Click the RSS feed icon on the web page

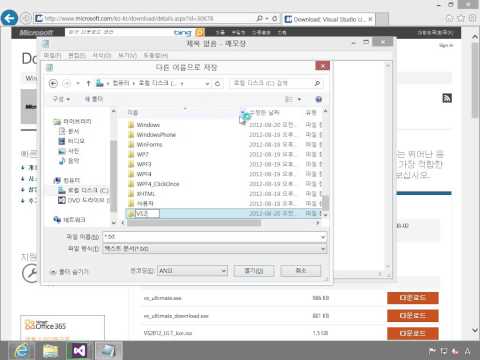pos(447,98)
